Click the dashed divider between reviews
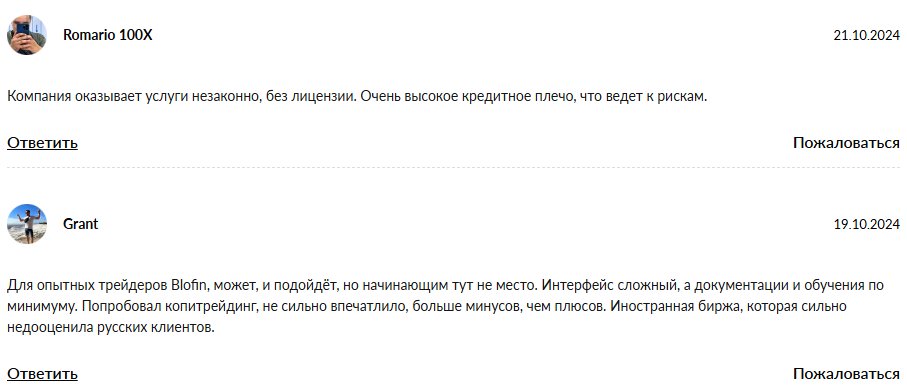The image size is (907, 389). point(454,168)
